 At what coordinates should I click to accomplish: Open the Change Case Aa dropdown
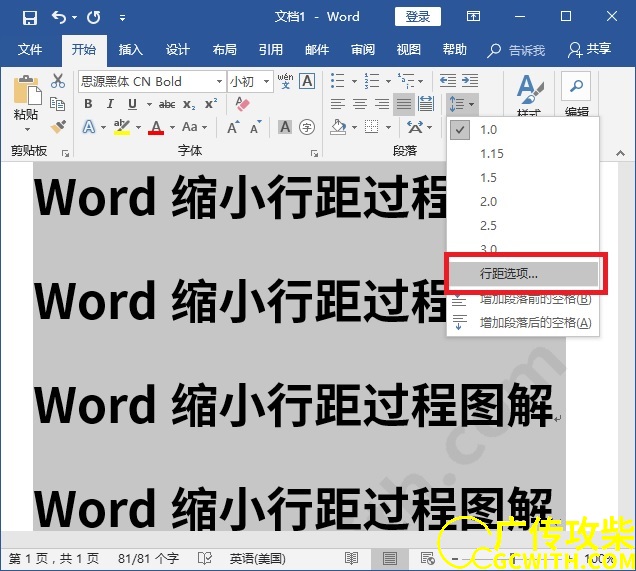click(x=194, y=127)
